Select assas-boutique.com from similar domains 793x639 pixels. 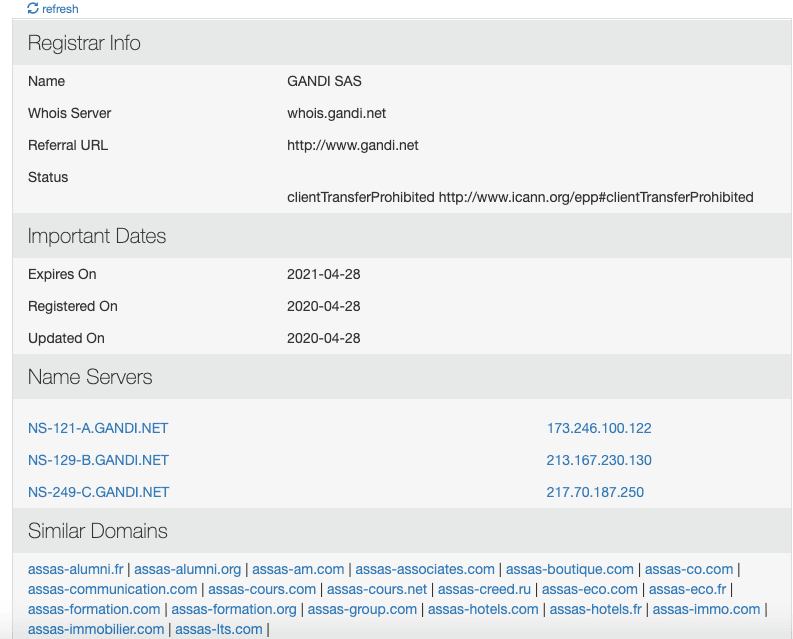[x=569, y=569]
